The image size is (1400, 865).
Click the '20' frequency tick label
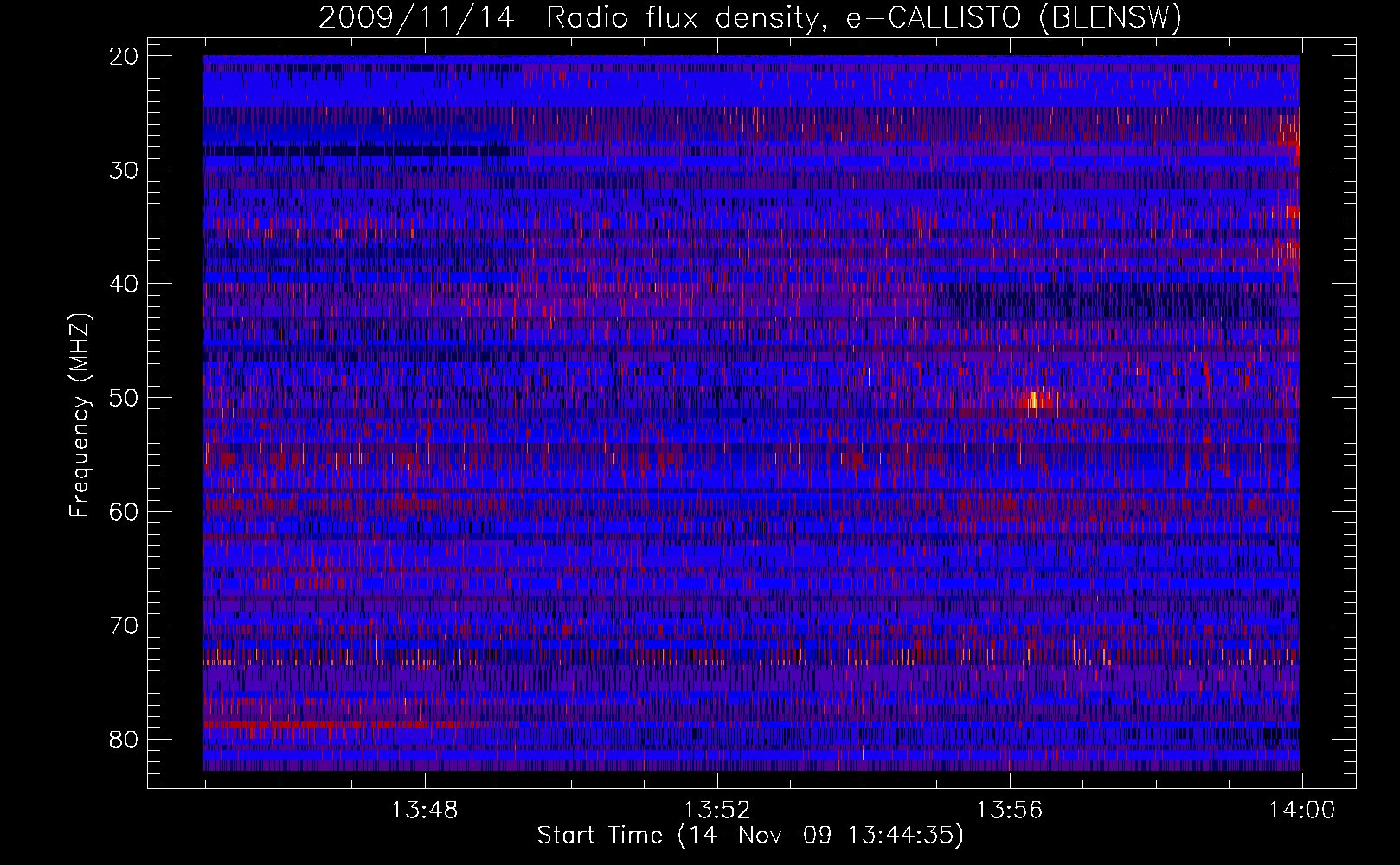[125, 56]
